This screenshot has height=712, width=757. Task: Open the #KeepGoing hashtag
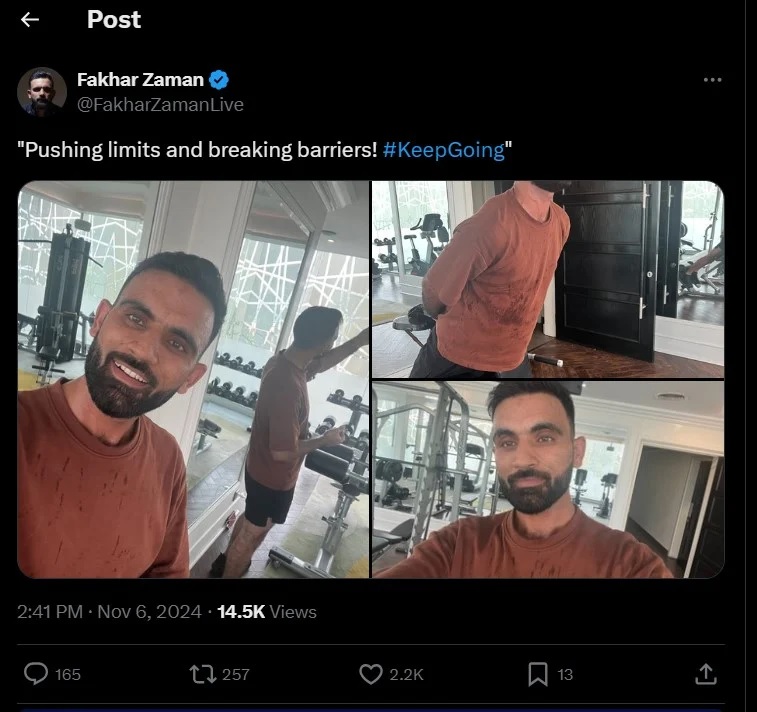point(443,149)
